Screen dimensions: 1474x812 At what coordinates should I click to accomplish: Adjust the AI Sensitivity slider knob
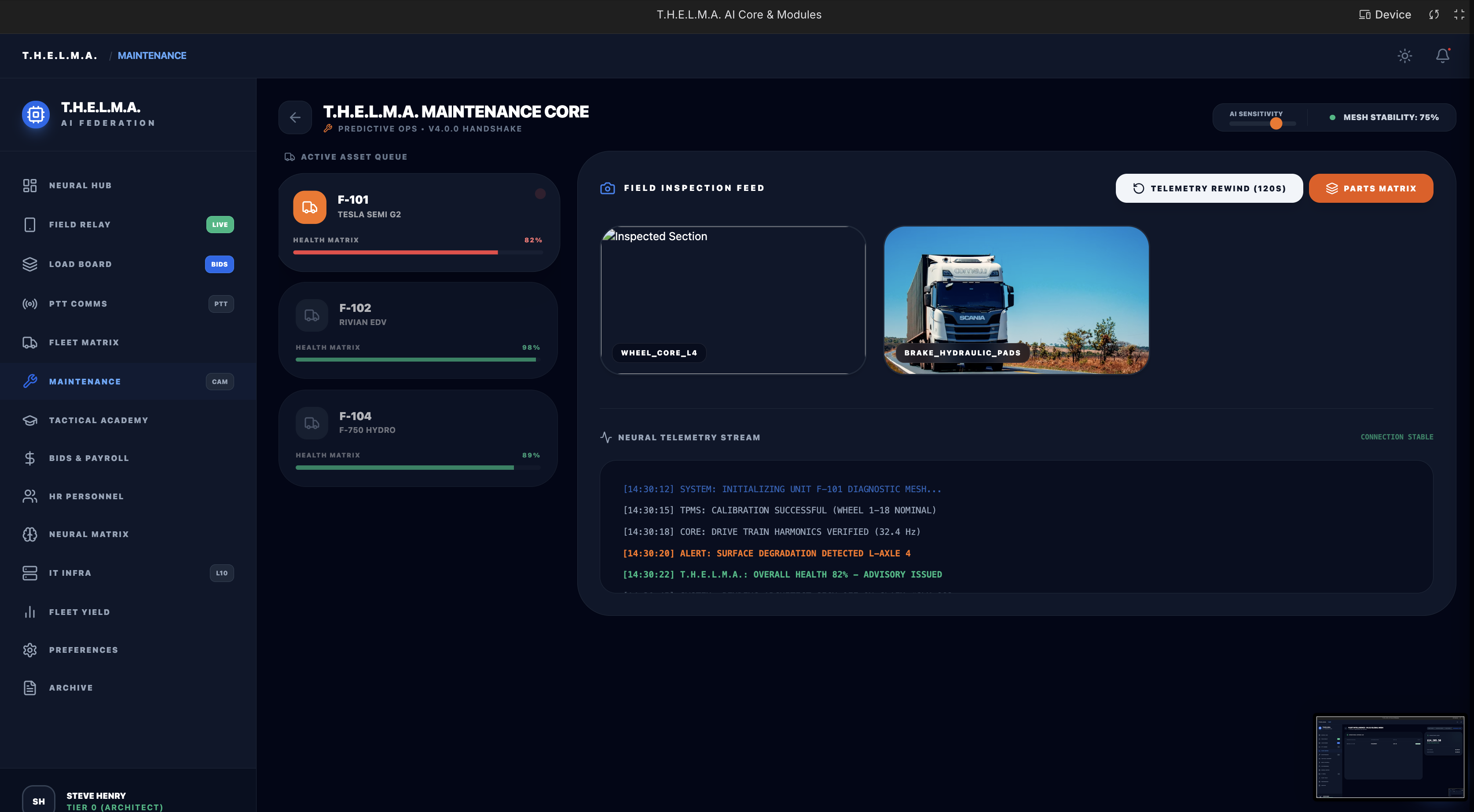coord(1276,124)
